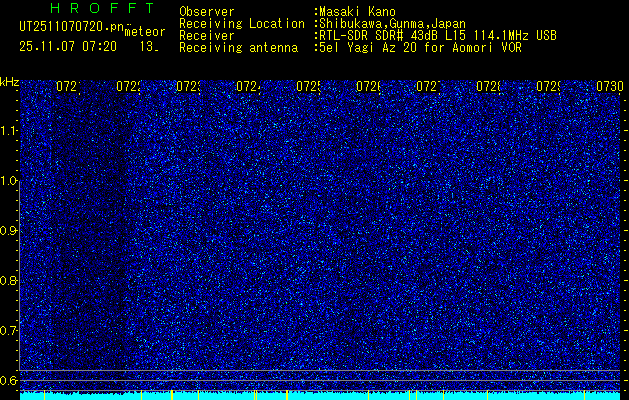Select the file name UT2511070720 text
Screen dimensions: 629x400
(x=71, y=27)
